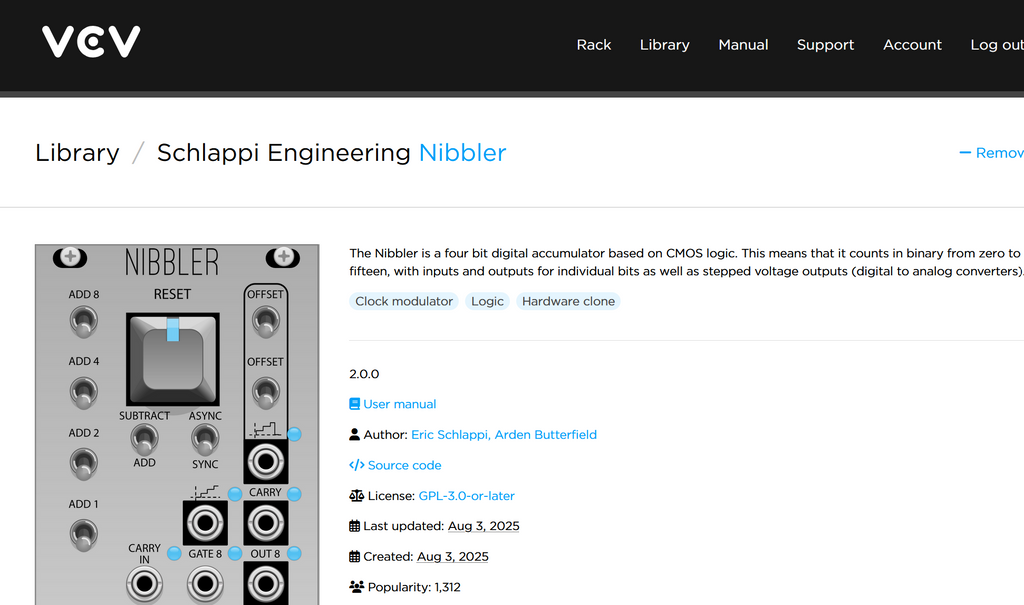
Task: Click the staircase output jack left of CARRY
Action: pos(205,523)
